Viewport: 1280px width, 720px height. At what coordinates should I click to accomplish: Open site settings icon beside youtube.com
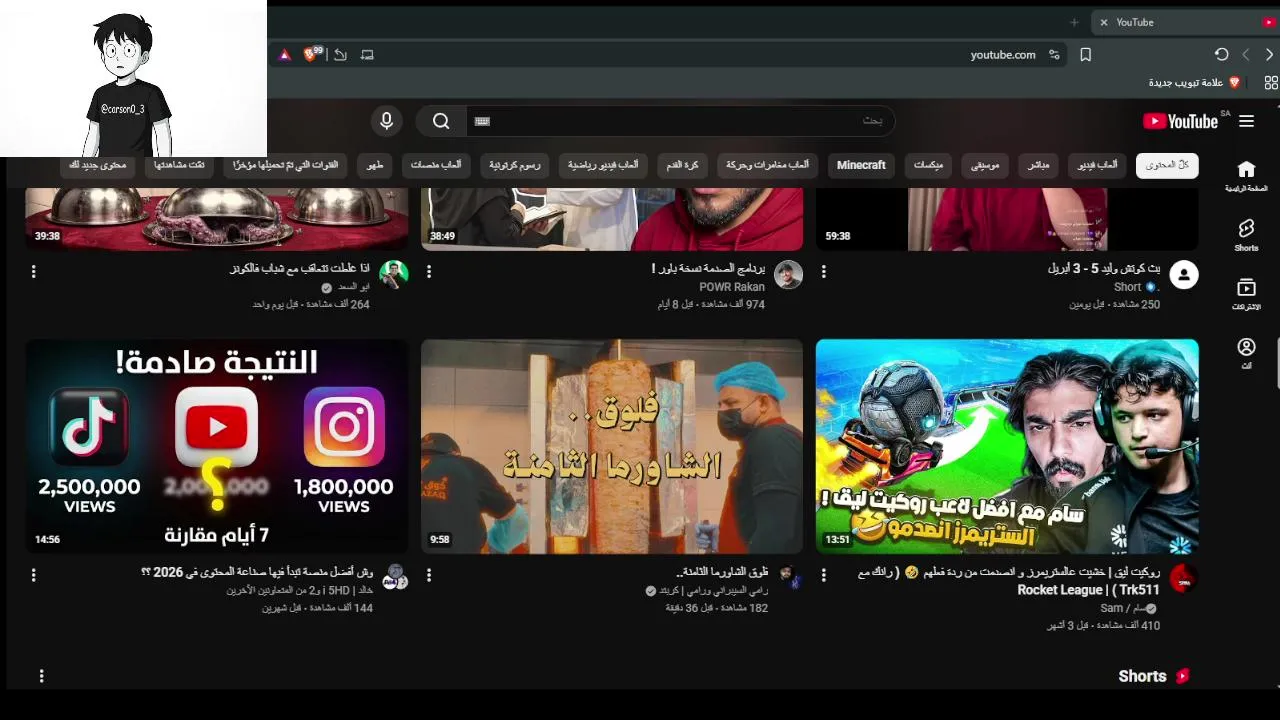pos(1054,54)
